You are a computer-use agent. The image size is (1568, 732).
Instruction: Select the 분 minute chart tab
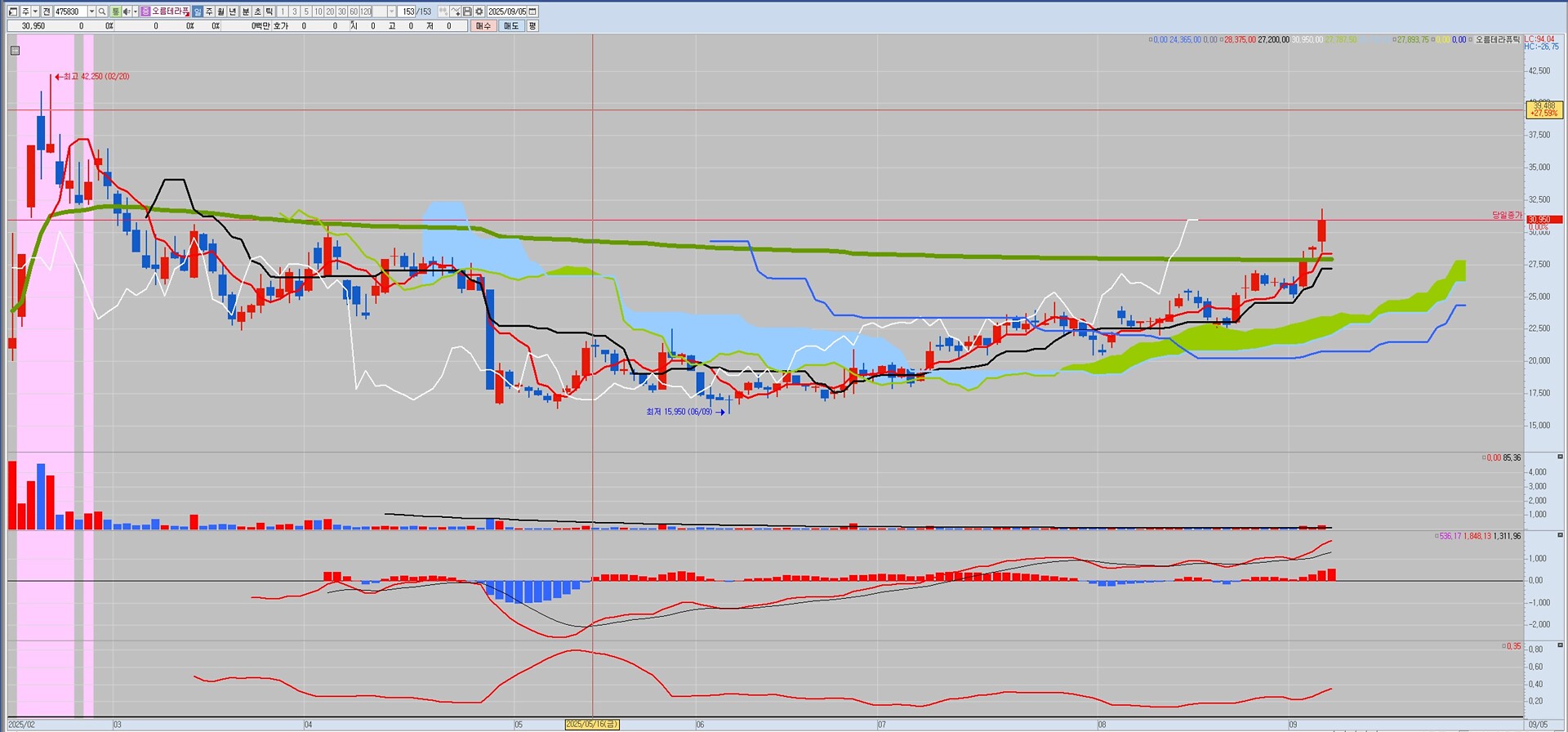coord(246,11)
